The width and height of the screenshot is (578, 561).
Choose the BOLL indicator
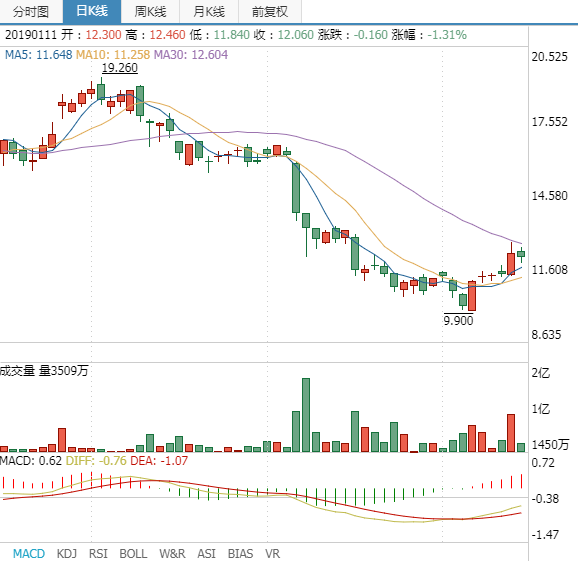pos(133,553)
